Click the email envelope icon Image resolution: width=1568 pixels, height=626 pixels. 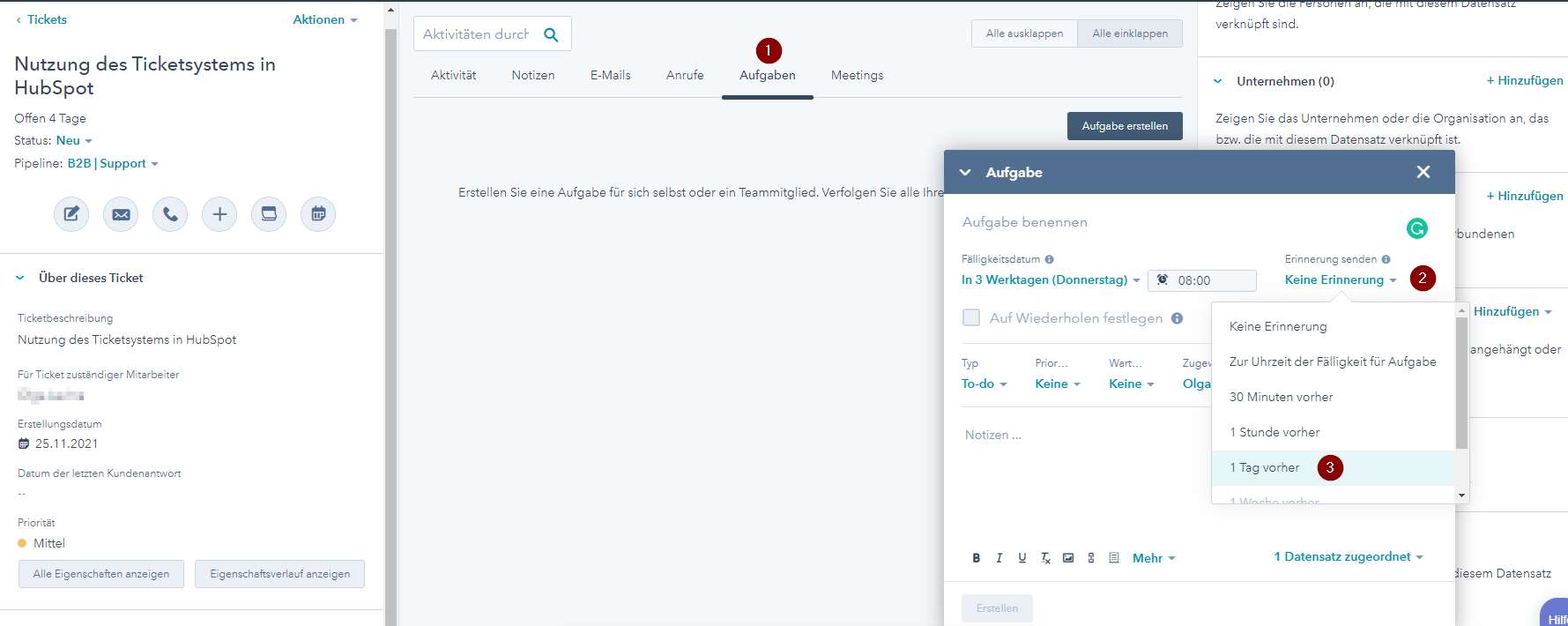tap(121, 214)
